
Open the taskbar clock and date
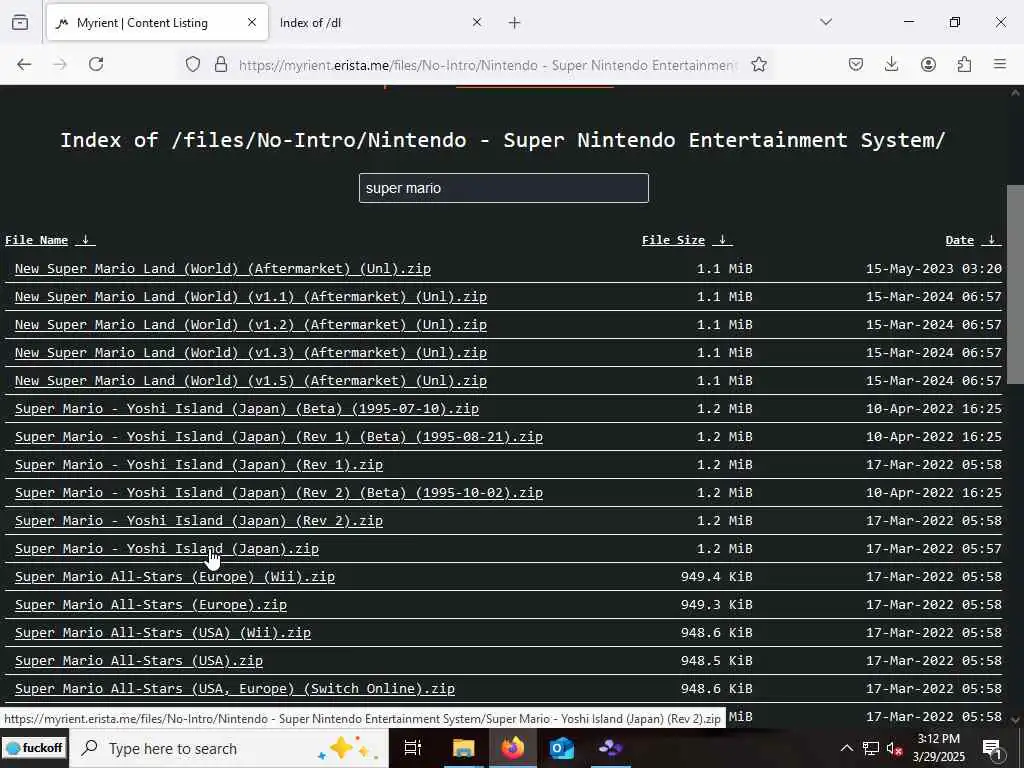point(938,748)
